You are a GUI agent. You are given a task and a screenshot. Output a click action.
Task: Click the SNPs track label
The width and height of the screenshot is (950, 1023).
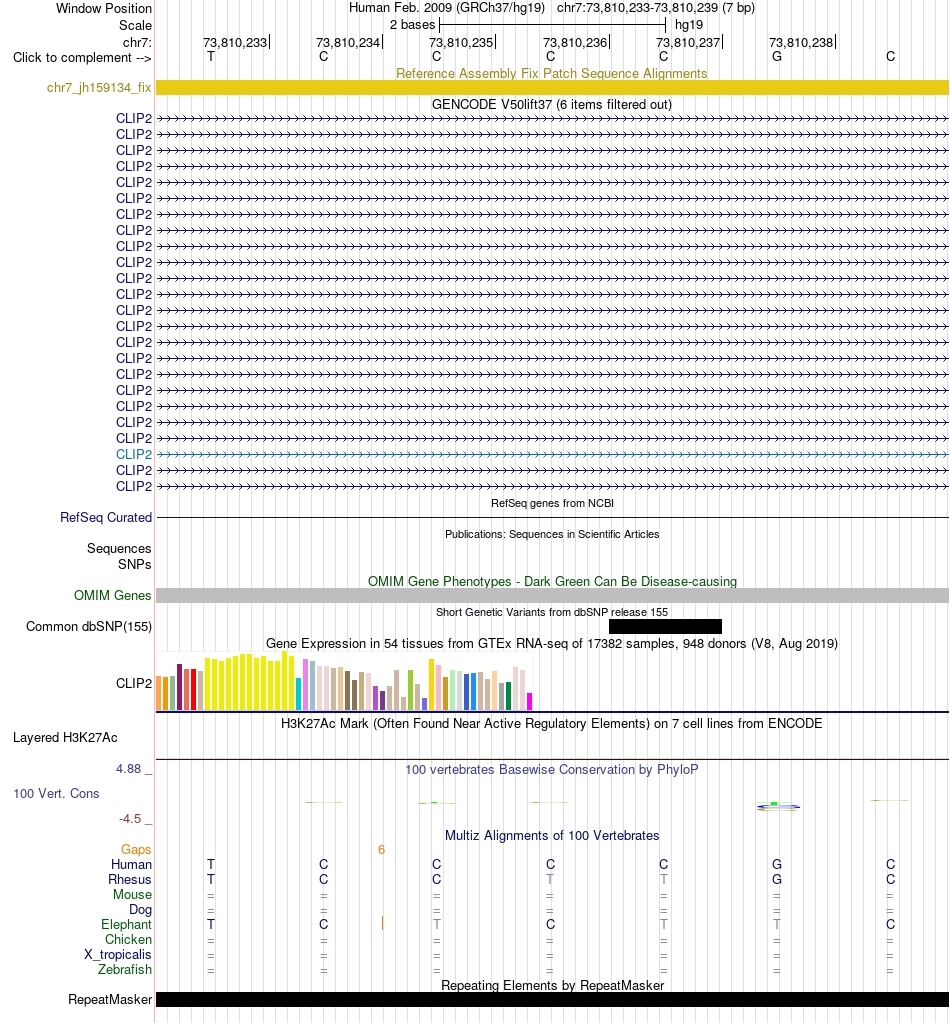134,564
